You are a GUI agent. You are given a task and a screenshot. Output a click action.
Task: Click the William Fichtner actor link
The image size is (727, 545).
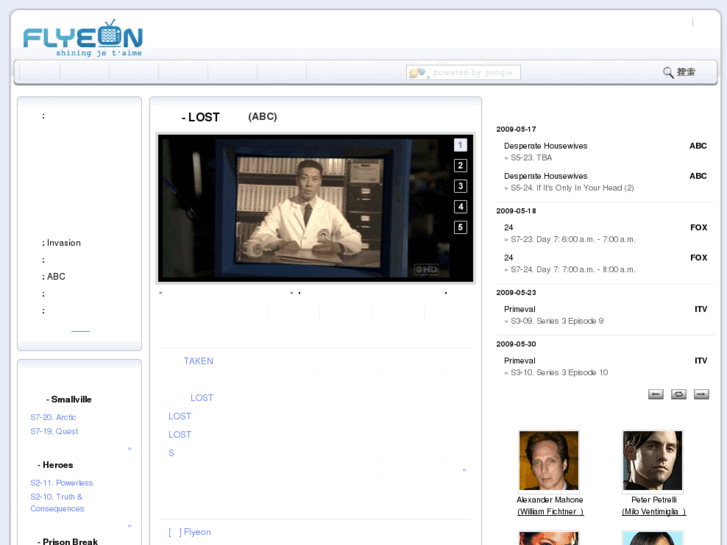click(550, 512)
